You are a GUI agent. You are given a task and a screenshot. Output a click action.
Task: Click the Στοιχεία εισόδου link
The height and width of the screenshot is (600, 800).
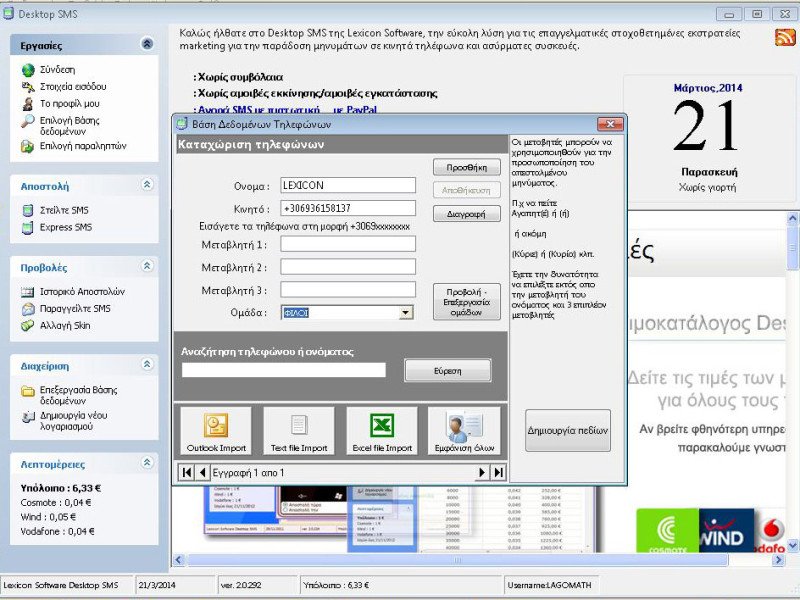tap(73, 87)
